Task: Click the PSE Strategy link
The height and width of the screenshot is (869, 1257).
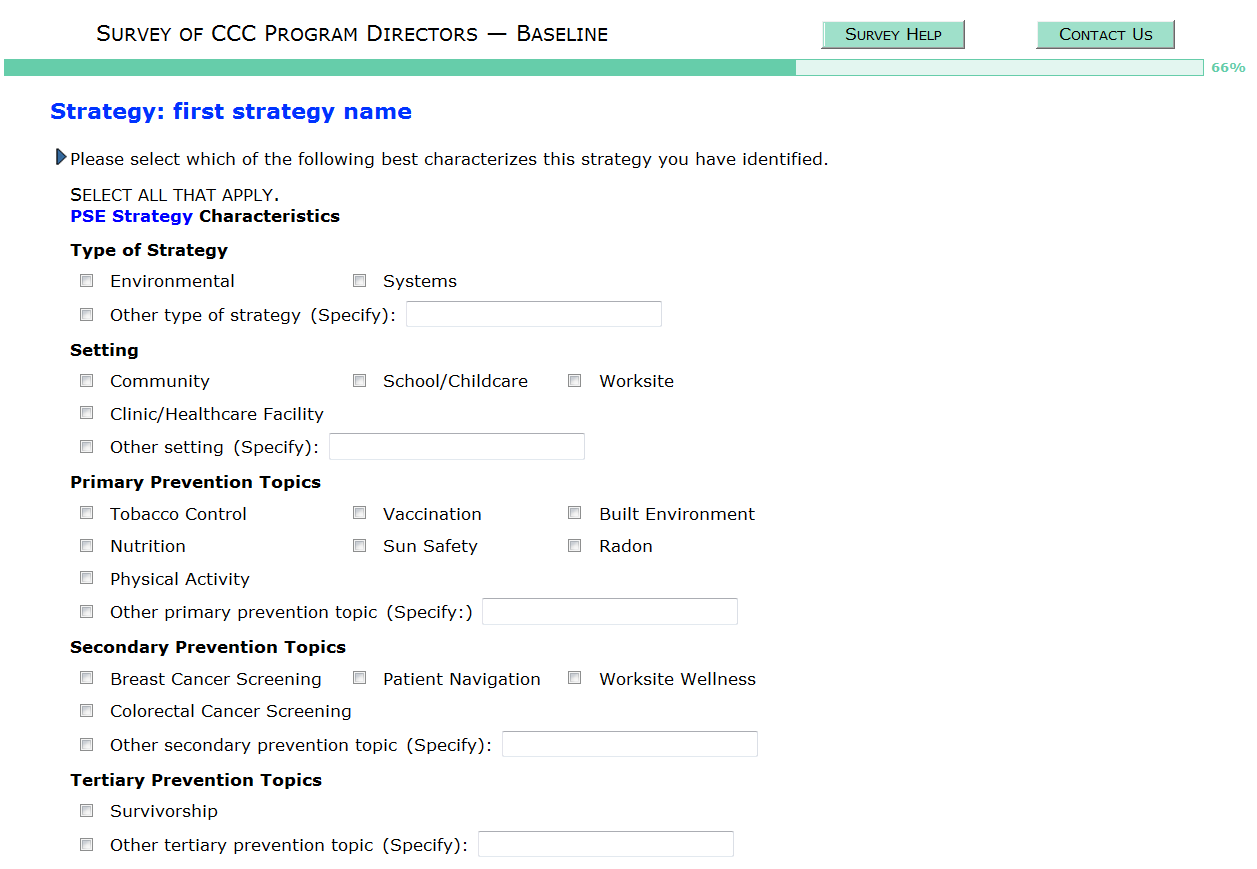Action: pos(131,216)
